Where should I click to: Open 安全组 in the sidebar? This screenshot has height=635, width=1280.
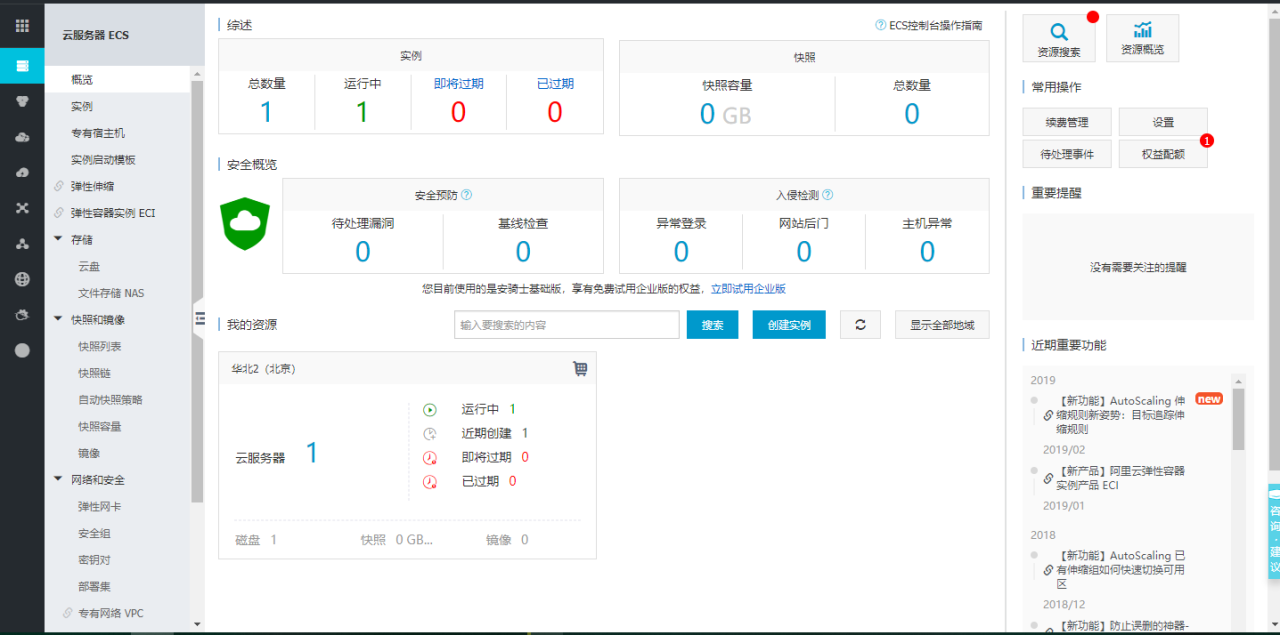pos(94,533)
